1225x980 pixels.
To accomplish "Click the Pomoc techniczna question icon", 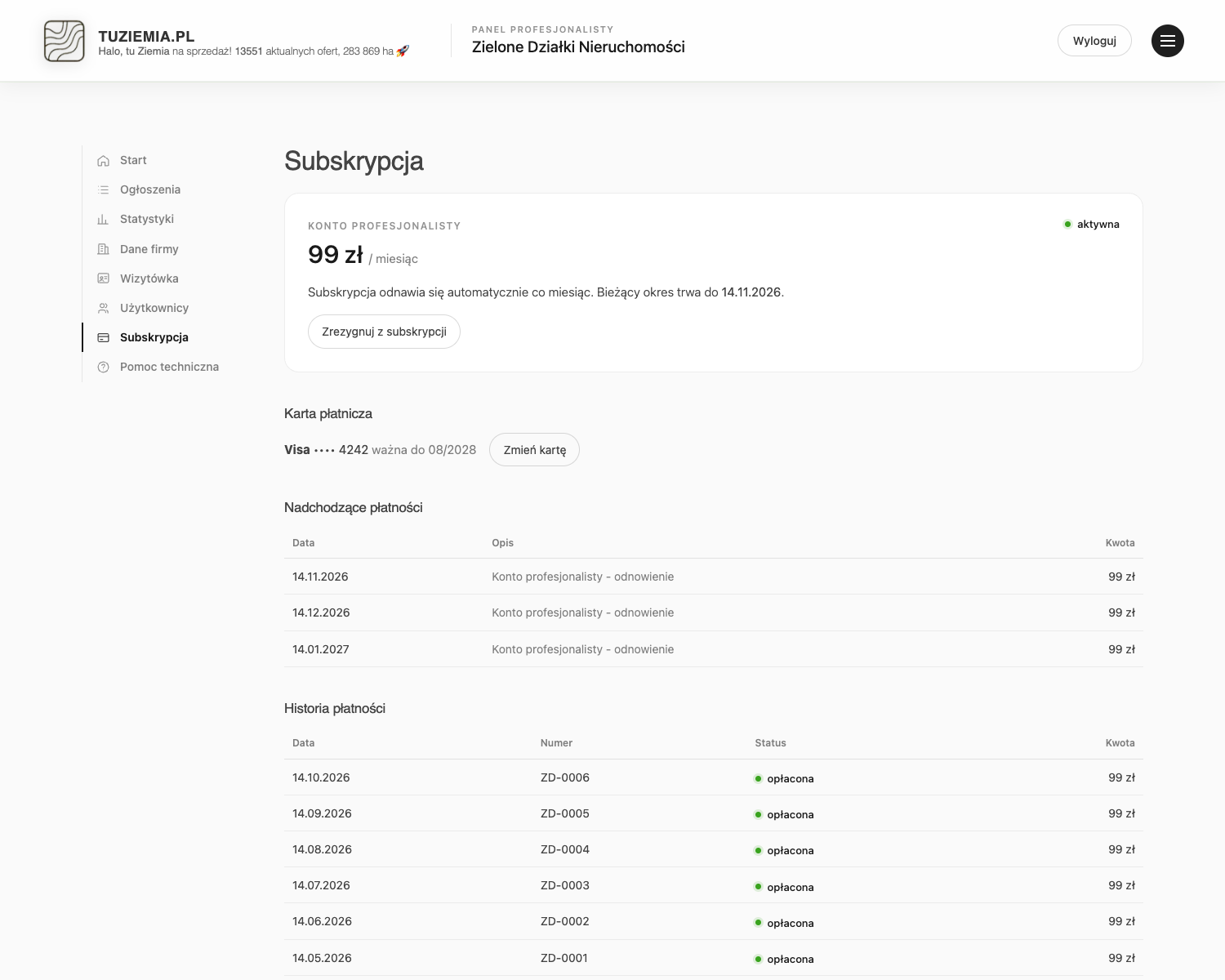I will [103, 367].
